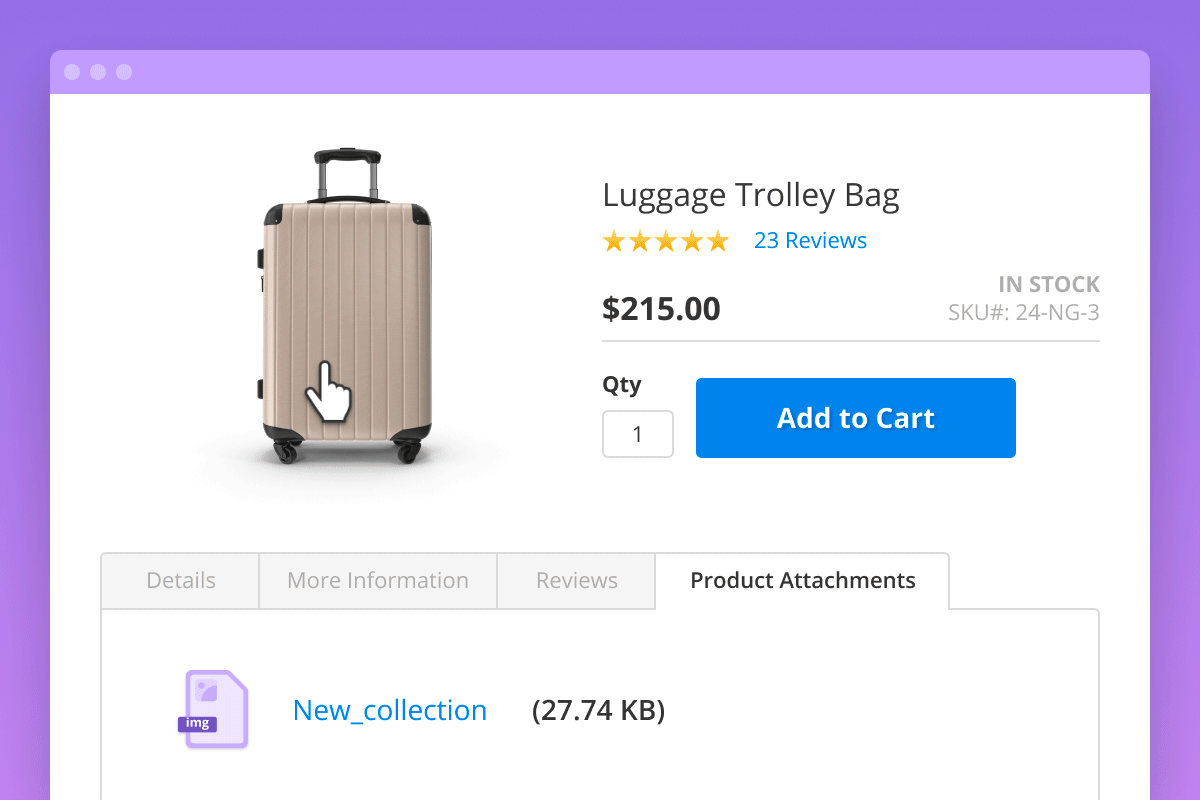
Task: Click the first rating star
Action: pos(614,240)
